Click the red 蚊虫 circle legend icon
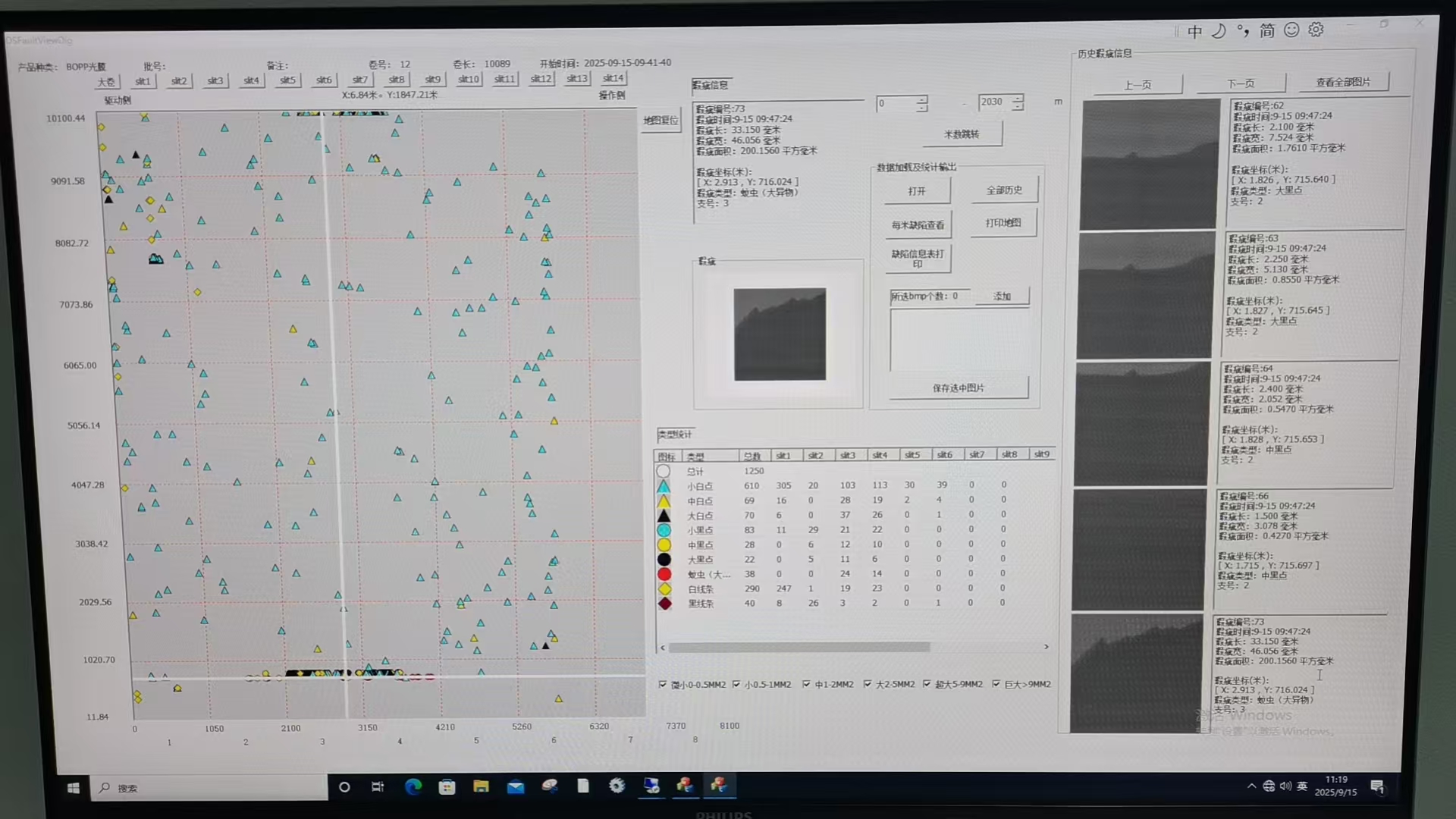Screen dimensions: 1456x819 point(664,574)
